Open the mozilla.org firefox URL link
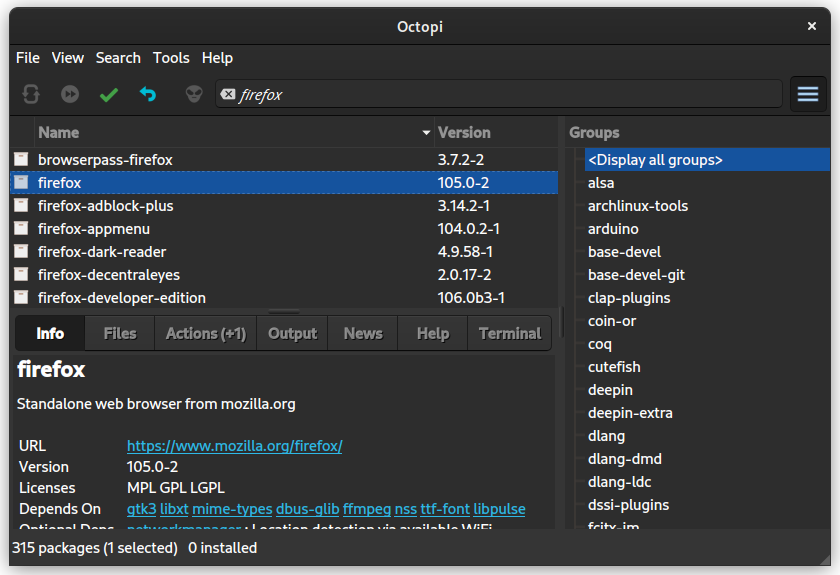Screen dimensions: 840x575 coord(234,446)
